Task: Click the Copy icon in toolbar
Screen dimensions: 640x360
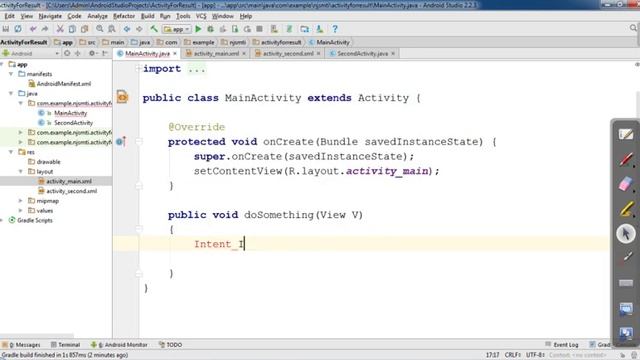Action: (72, 29)
